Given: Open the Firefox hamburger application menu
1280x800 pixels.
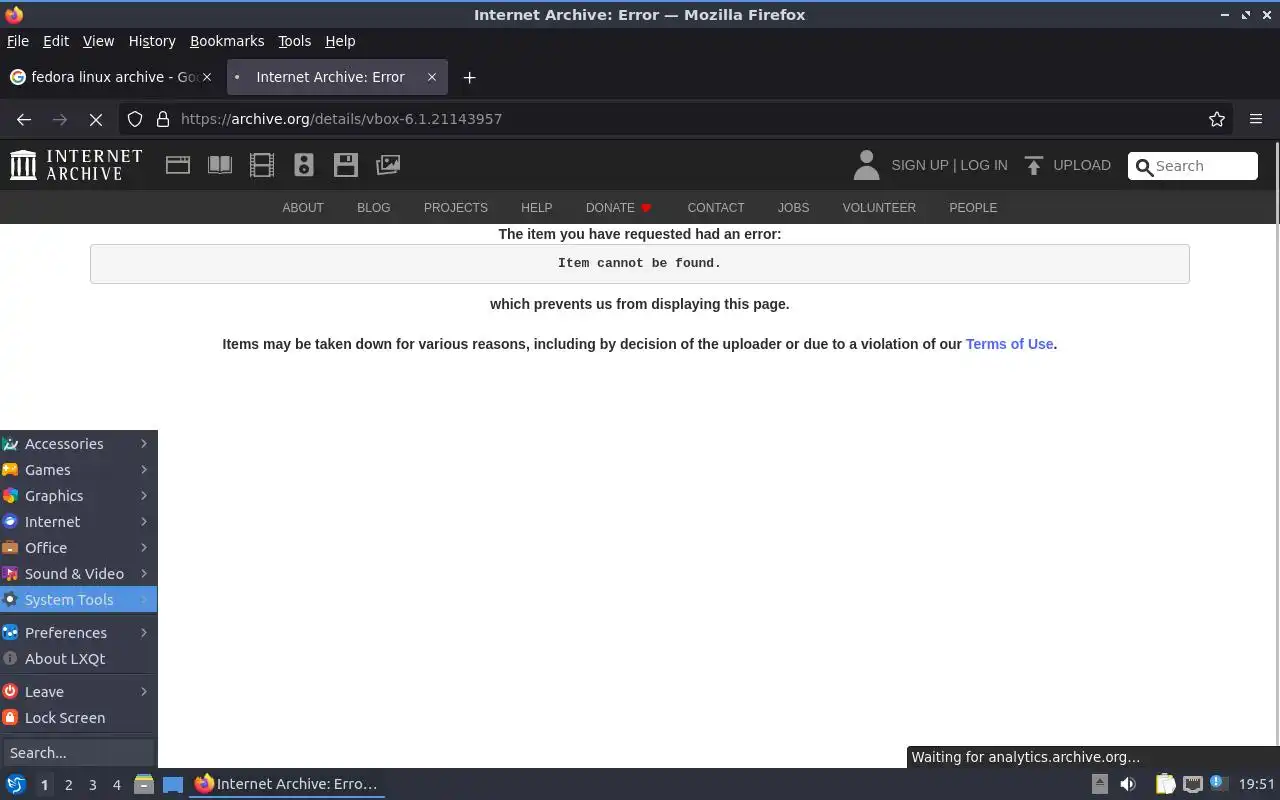Looking at the screenshot, I should point(1256,119).
